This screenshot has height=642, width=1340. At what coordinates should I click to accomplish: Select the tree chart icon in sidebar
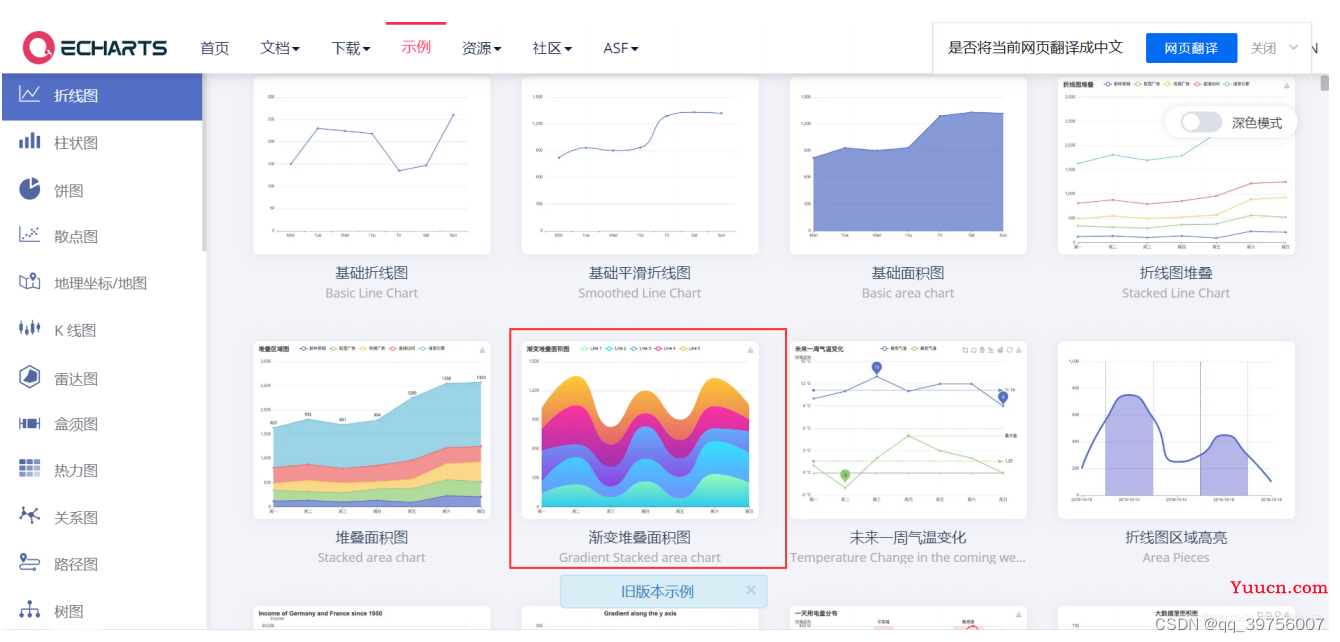pos(30,610)
